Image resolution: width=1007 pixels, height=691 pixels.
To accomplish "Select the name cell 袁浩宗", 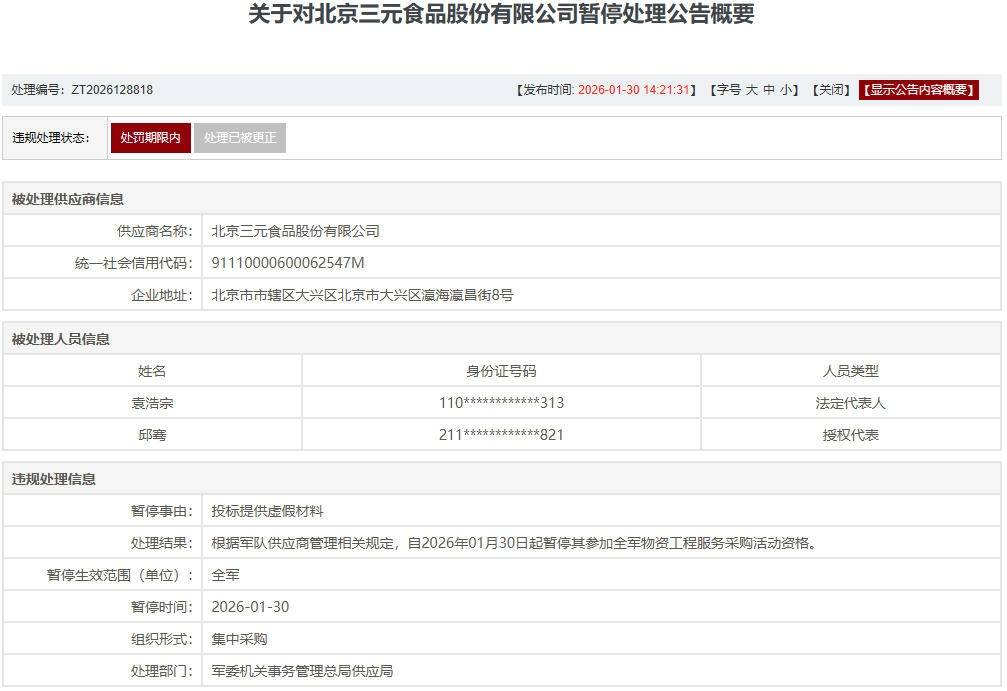I will click(152, 403).
